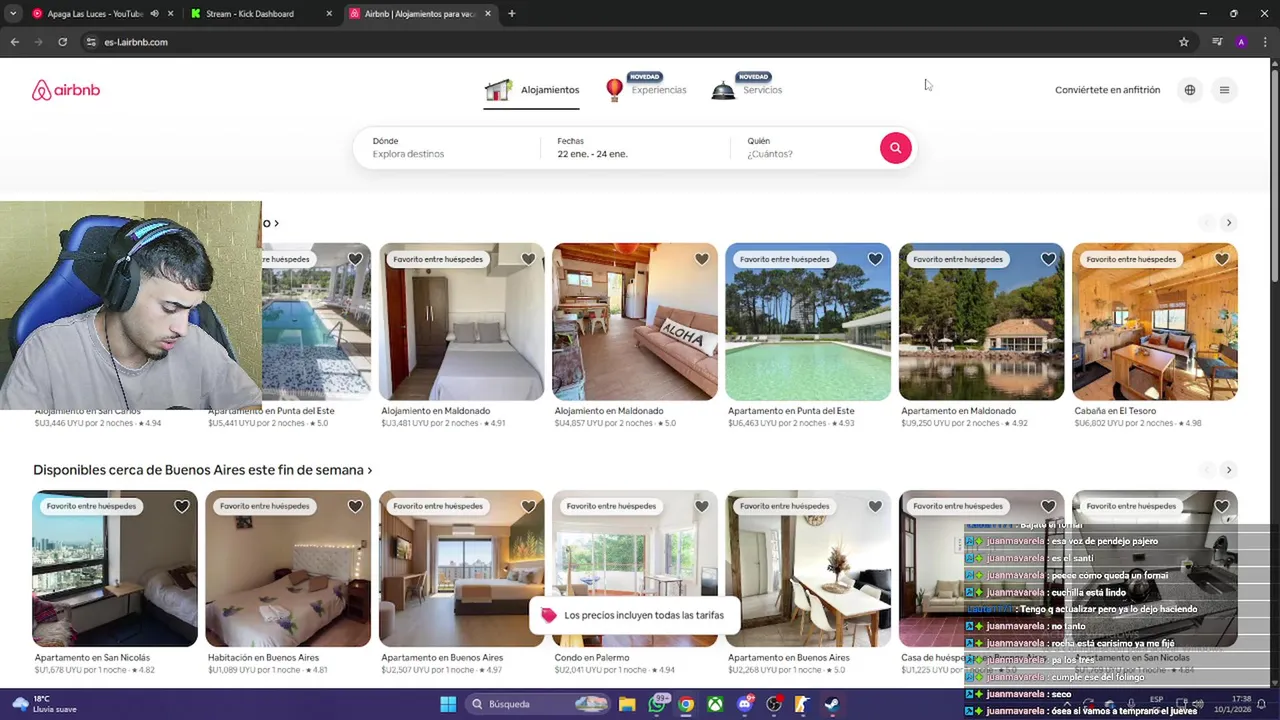Open the language globe selector
This screenshot has width=1280, height=720.
pos(1190,90)
